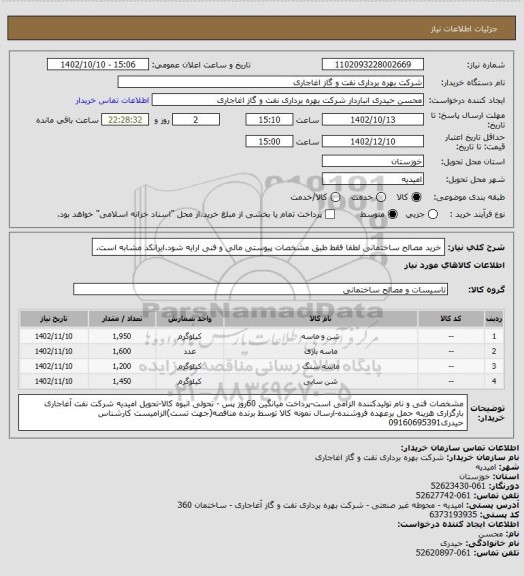Click the ردیف column header
524x576 pixels.
(494, 319)
